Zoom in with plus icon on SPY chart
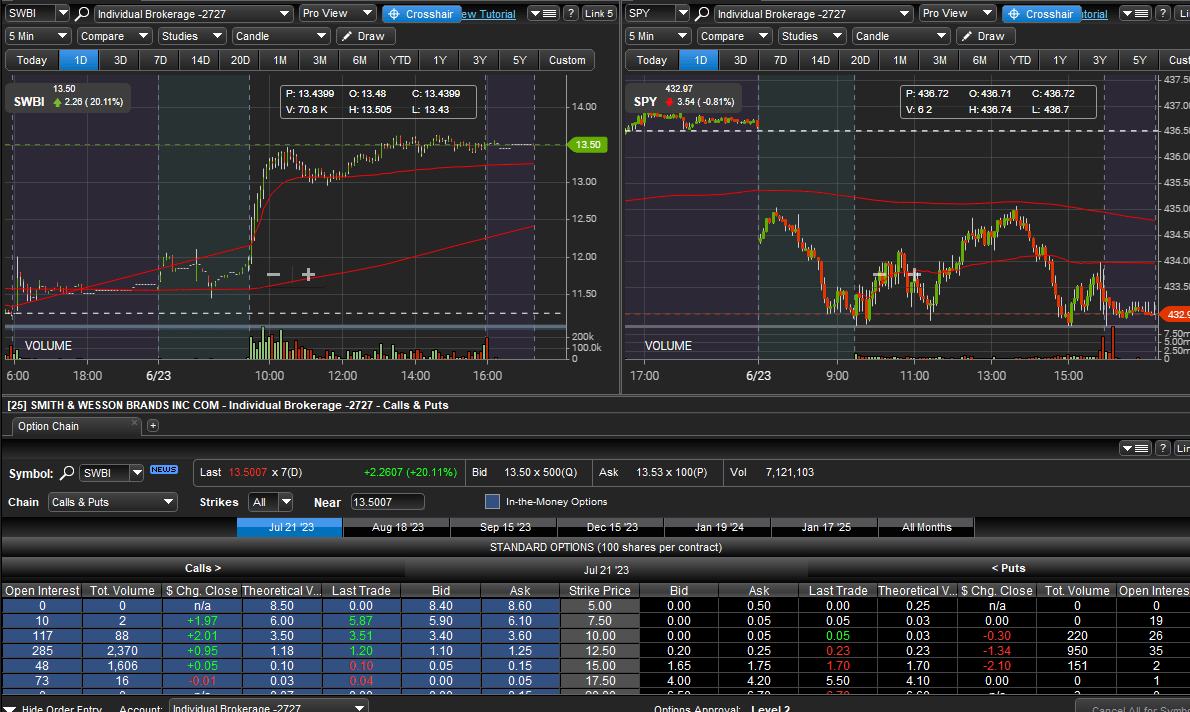1190x712 pixels. coord(915,274)
